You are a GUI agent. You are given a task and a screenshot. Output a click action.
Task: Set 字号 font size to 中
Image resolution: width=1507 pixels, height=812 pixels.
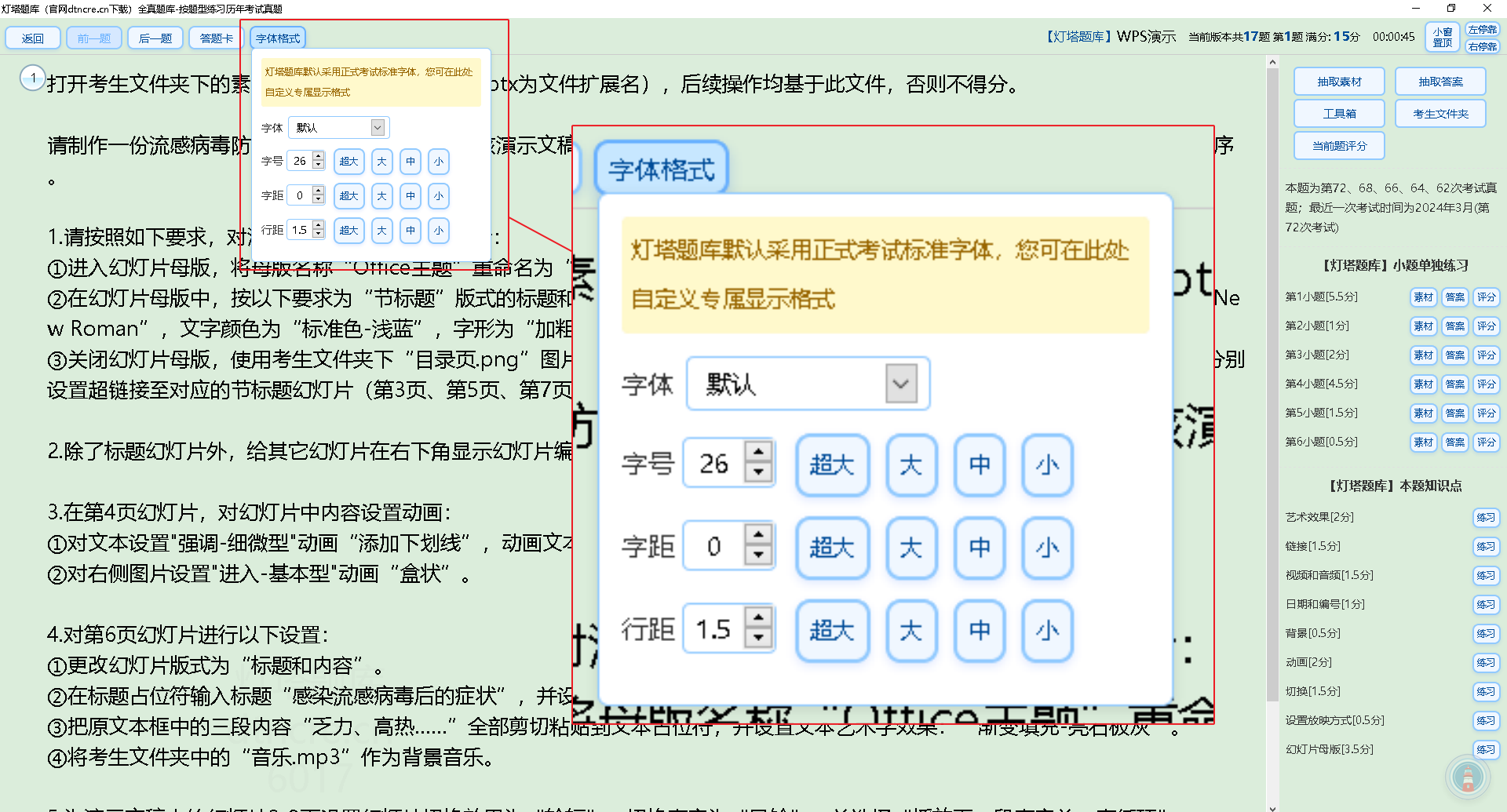point(411,162)
